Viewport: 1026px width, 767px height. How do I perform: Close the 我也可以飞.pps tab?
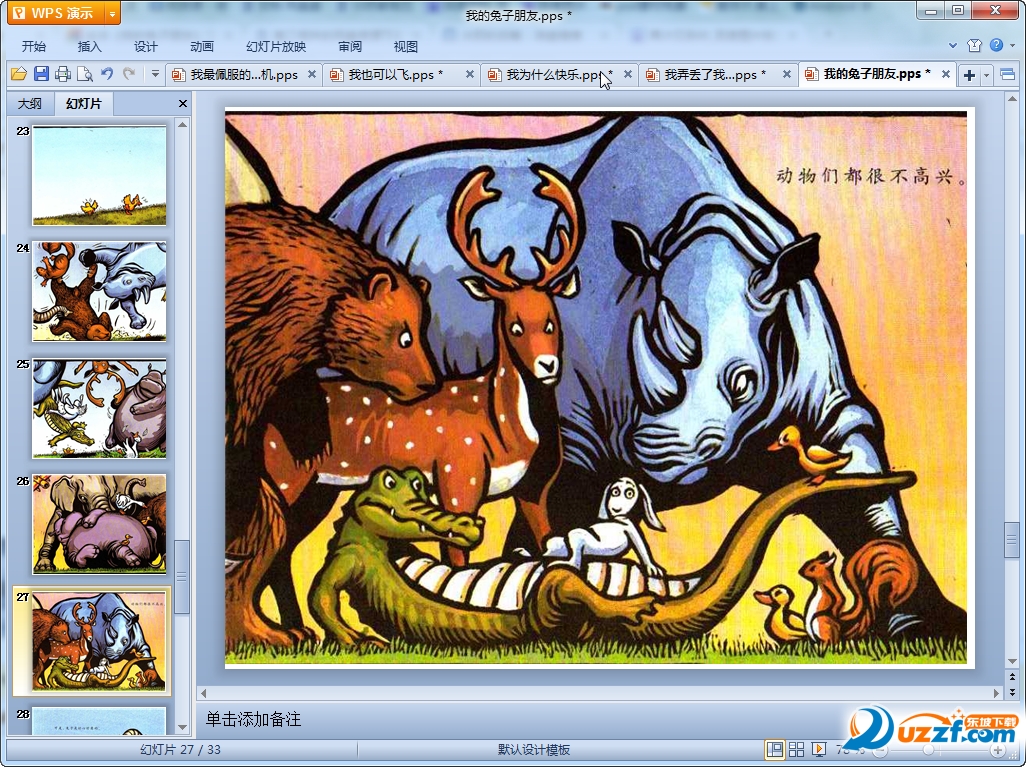tap(470, 75)
